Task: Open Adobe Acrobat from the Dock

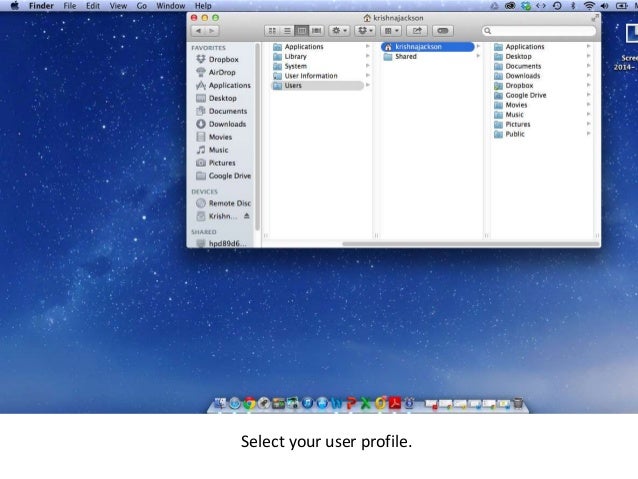Action: pos(395,403)
